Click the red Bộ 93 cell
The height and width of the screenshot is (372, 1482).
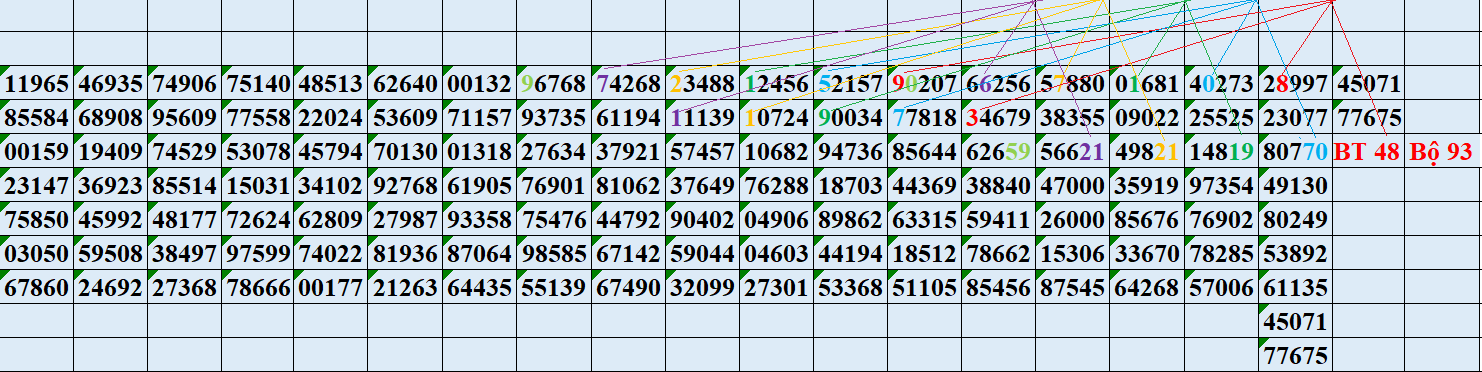pyautogui.click(x=1441, y=152)
